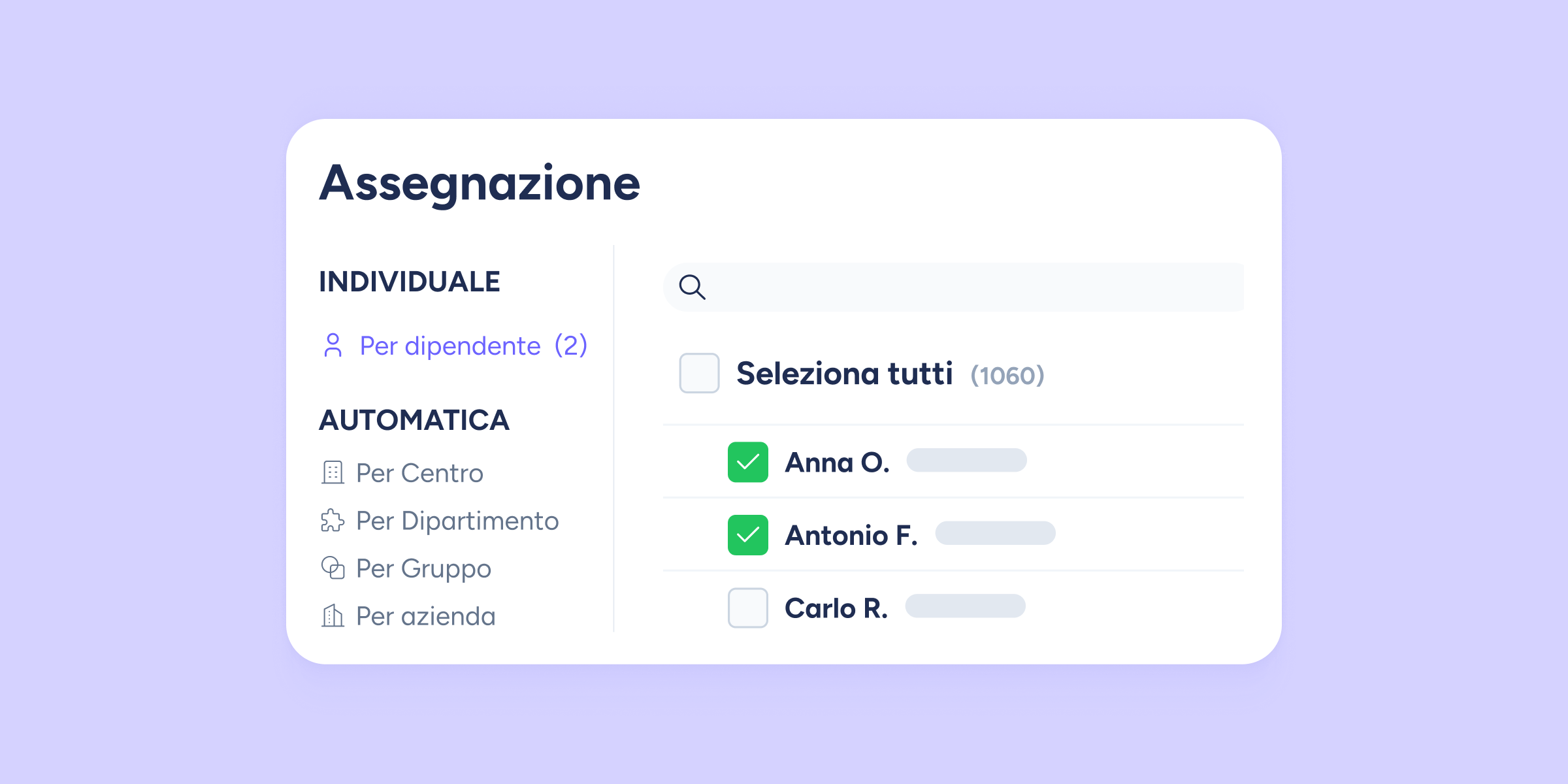Click the building icon for Per Centro
Screen dimensions: 1568x784
pyautogui.click(x=333, y=472)
